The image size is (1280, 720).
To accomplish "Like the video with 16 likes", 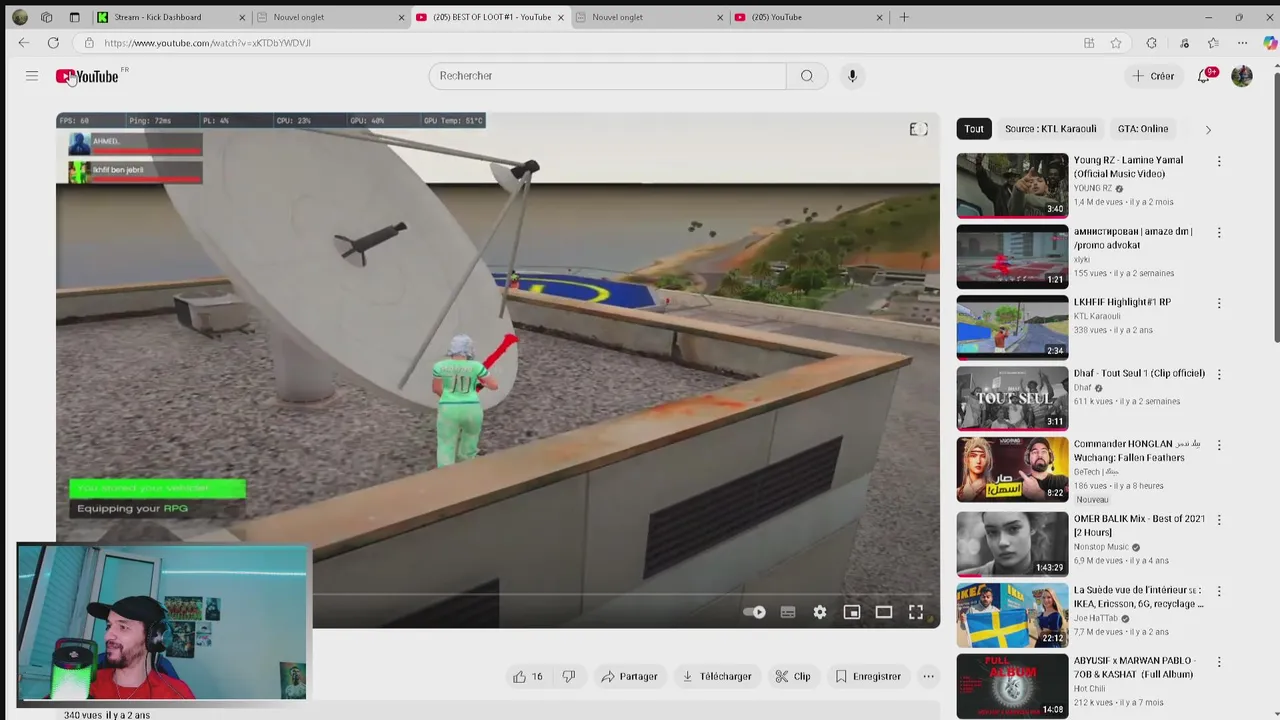I will (x=528, y=677).
